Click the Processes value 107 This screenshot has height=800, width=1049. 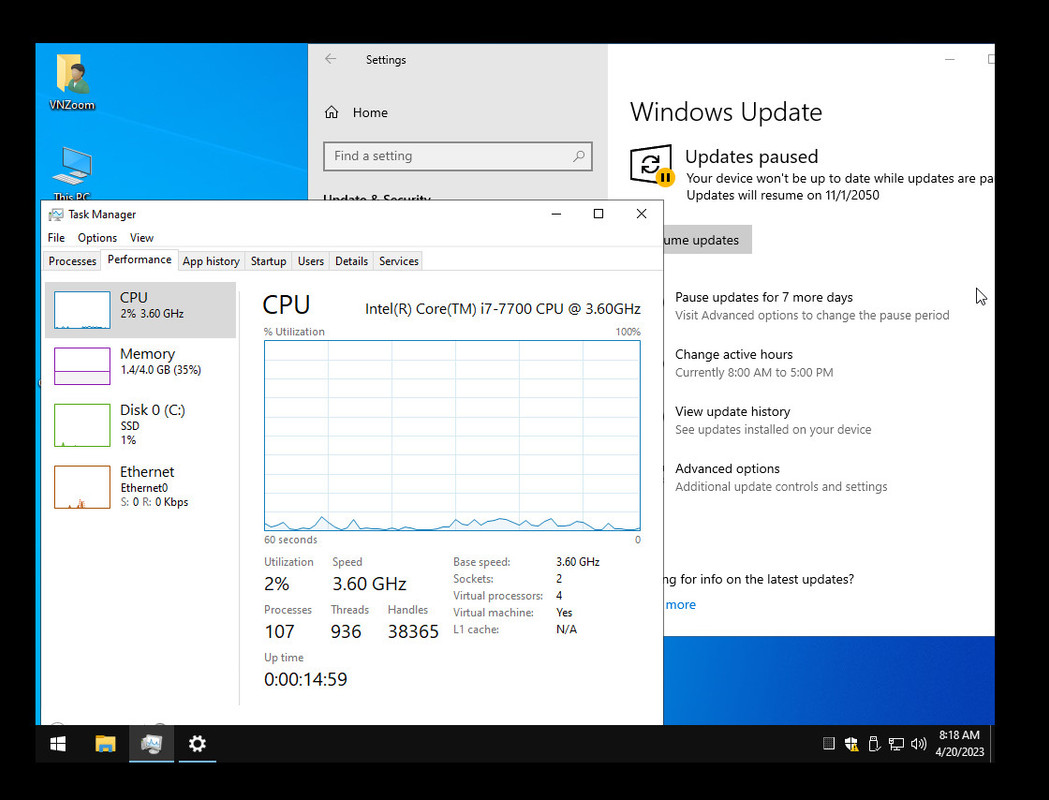coord(279,631)
